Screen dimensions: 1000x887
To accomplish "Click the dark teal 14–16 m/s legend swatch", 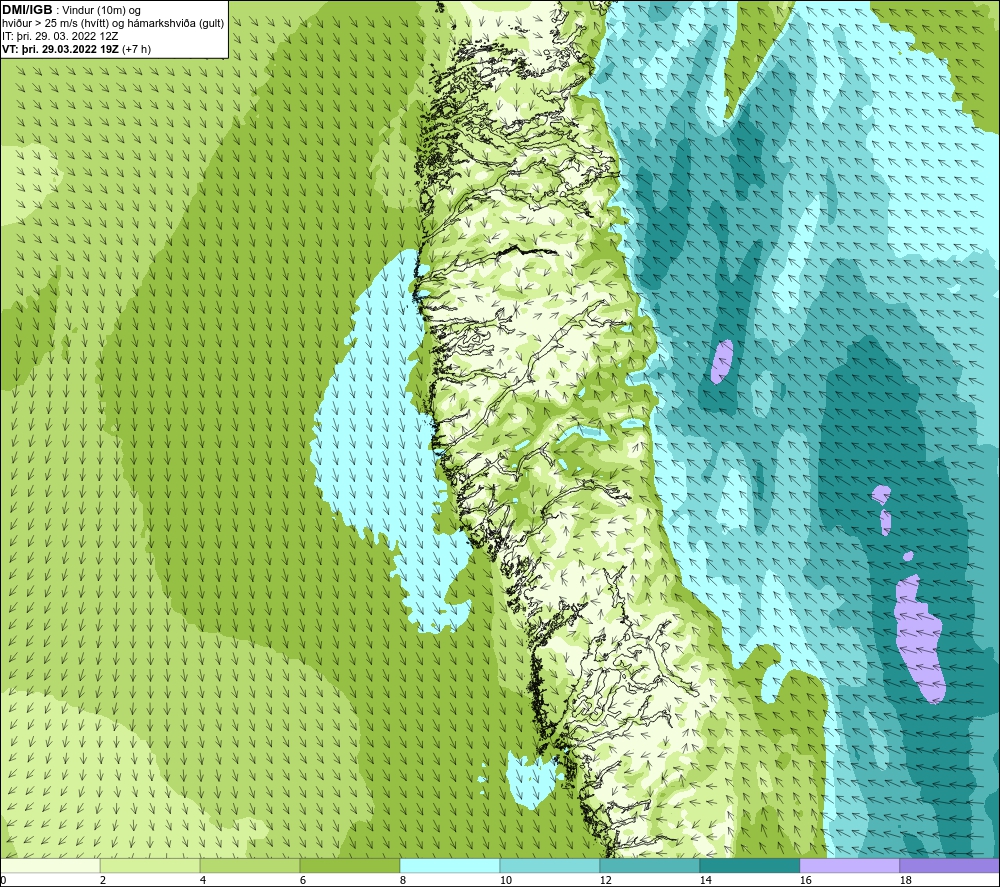I will point(749,865).
